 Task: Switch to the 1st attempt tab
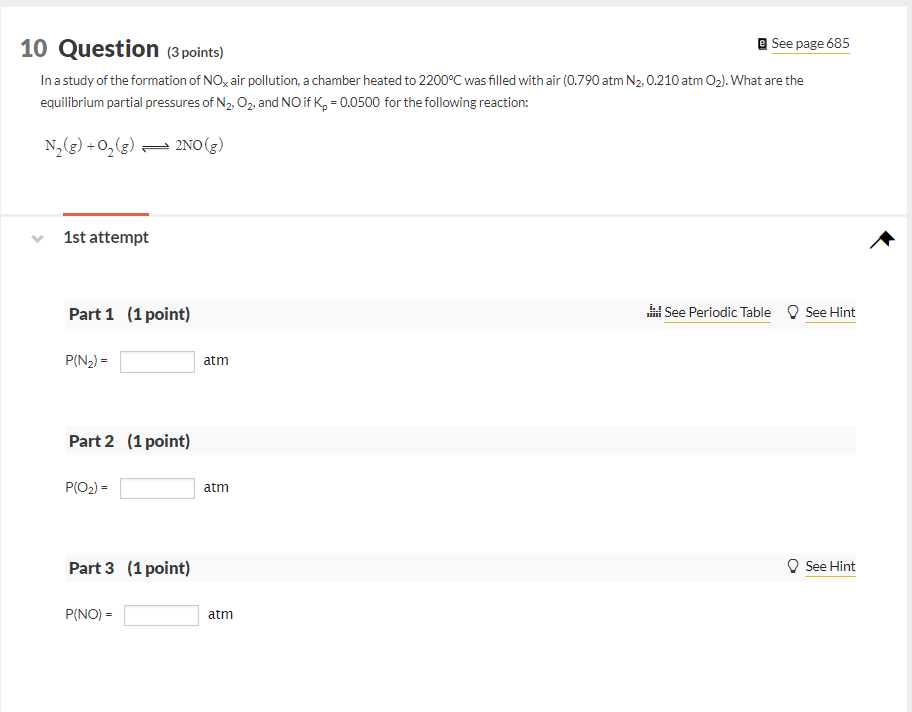[105, 237]
